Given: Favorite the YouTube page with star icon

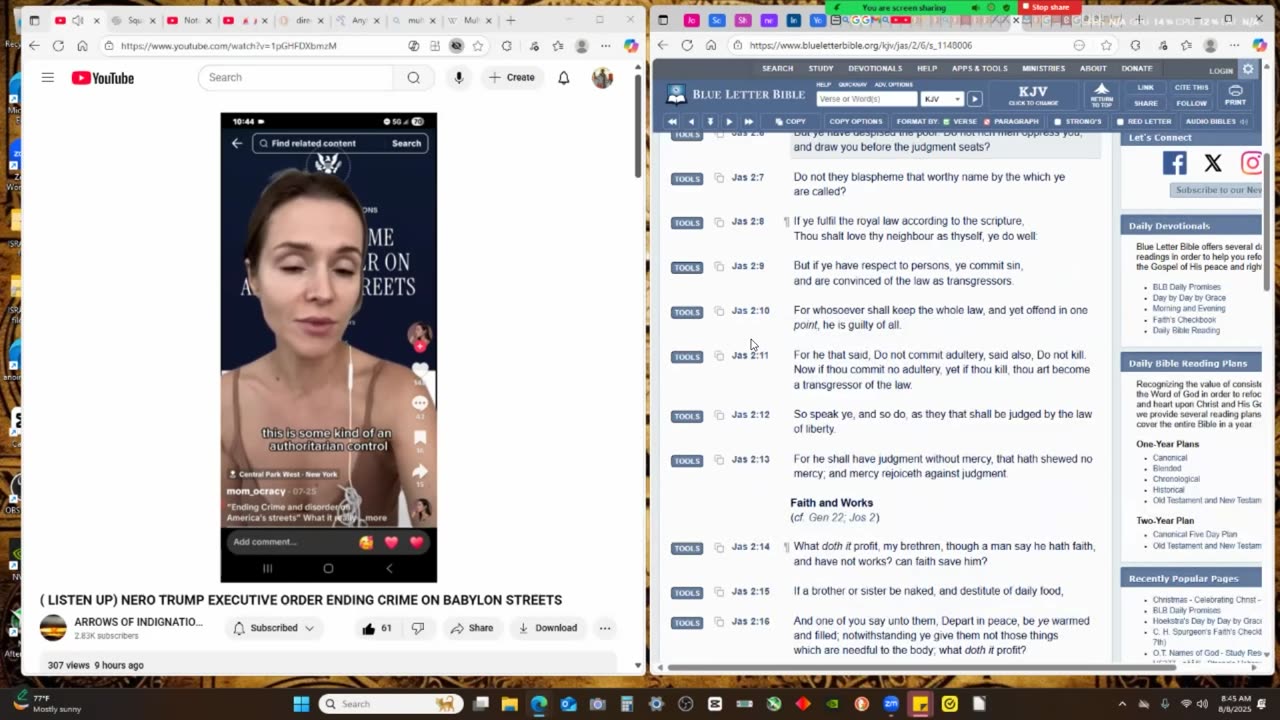Looking at the screenshot, I should pos(478,46).
